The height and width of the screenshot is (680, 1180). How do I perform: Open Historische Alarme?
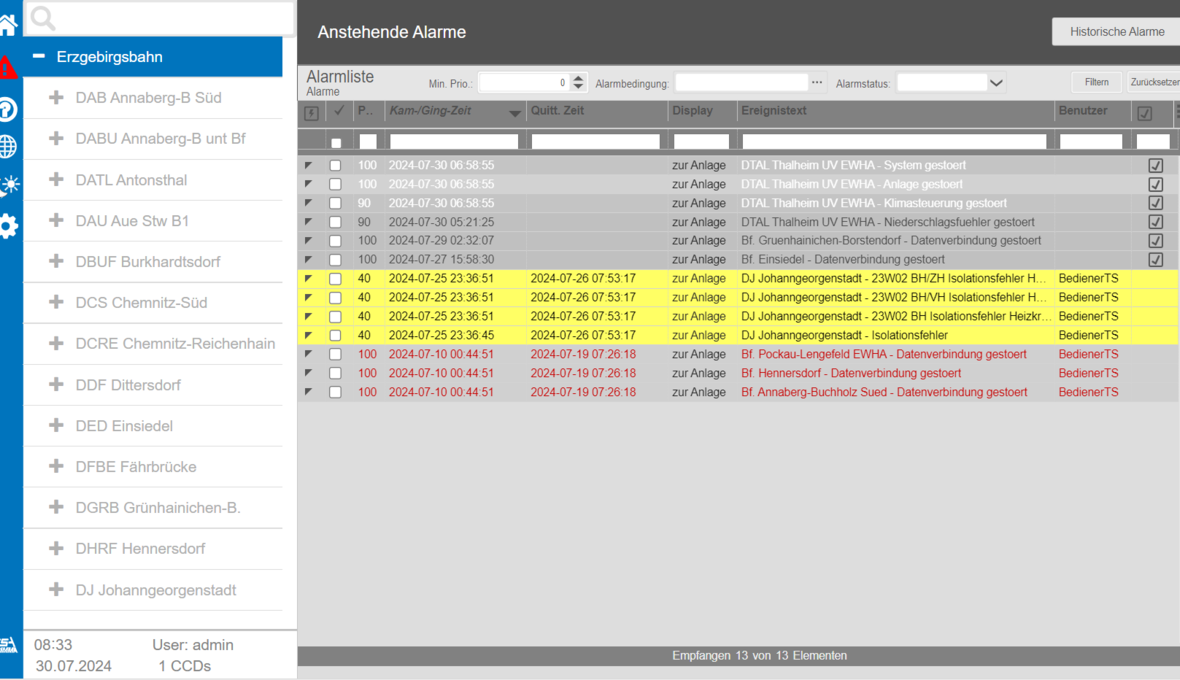[x=1116, y=32]
